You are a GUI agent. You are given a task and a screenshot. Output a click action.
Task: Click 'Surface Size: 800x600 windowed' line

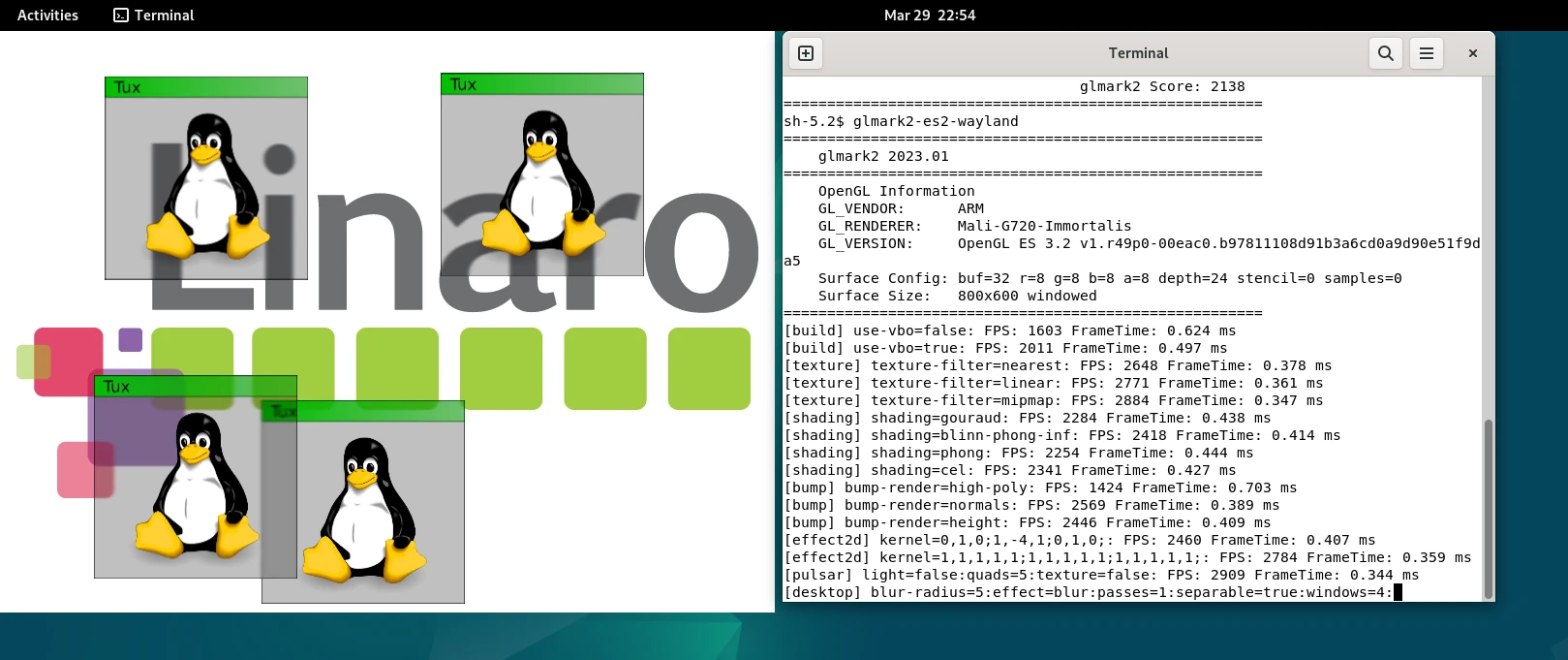(958, 296)
